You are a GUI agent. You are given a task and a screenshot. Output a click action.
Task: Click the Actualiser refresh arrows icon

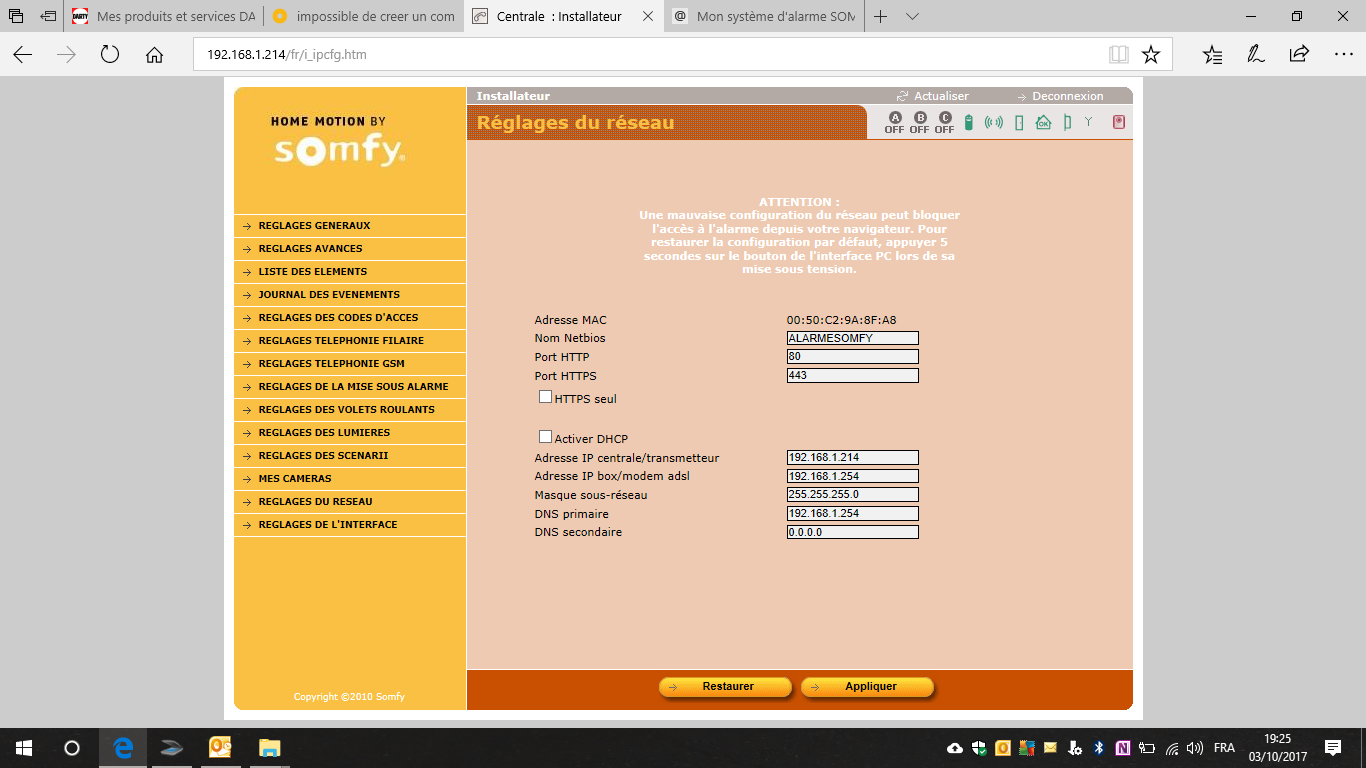[902, 96]
